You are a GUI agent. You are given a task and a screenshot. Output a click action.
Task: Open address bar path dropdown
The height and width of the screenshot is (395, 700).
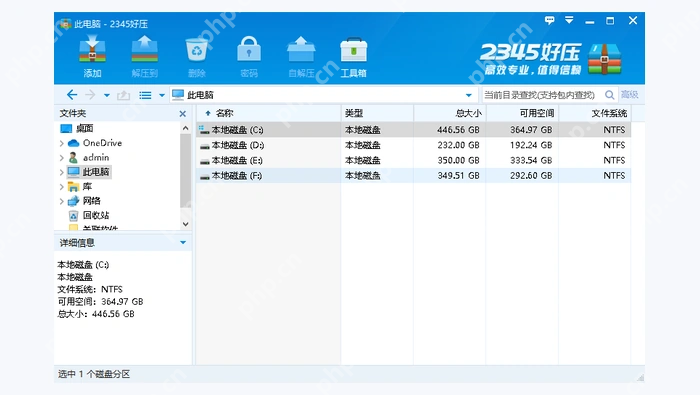468,95
